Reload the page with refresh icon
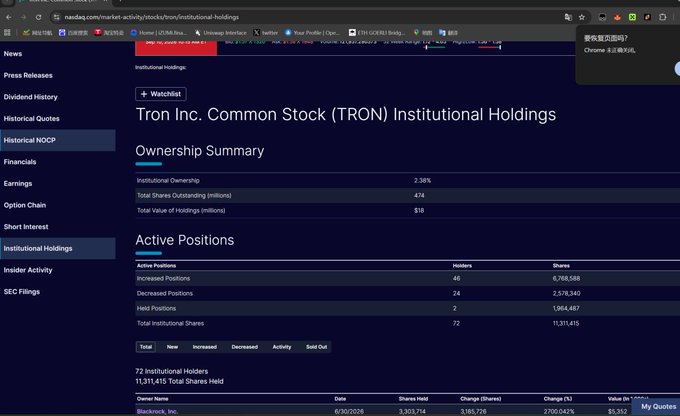 [x=39, y=17]
